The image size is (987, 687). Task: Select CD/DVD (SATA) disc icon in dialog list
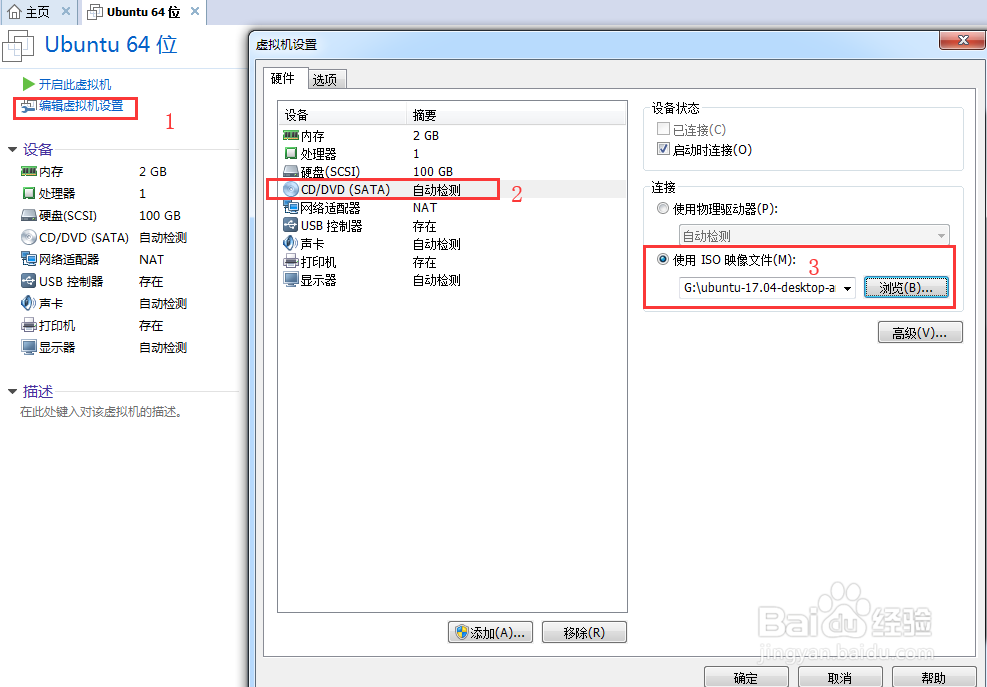[291, 190]
